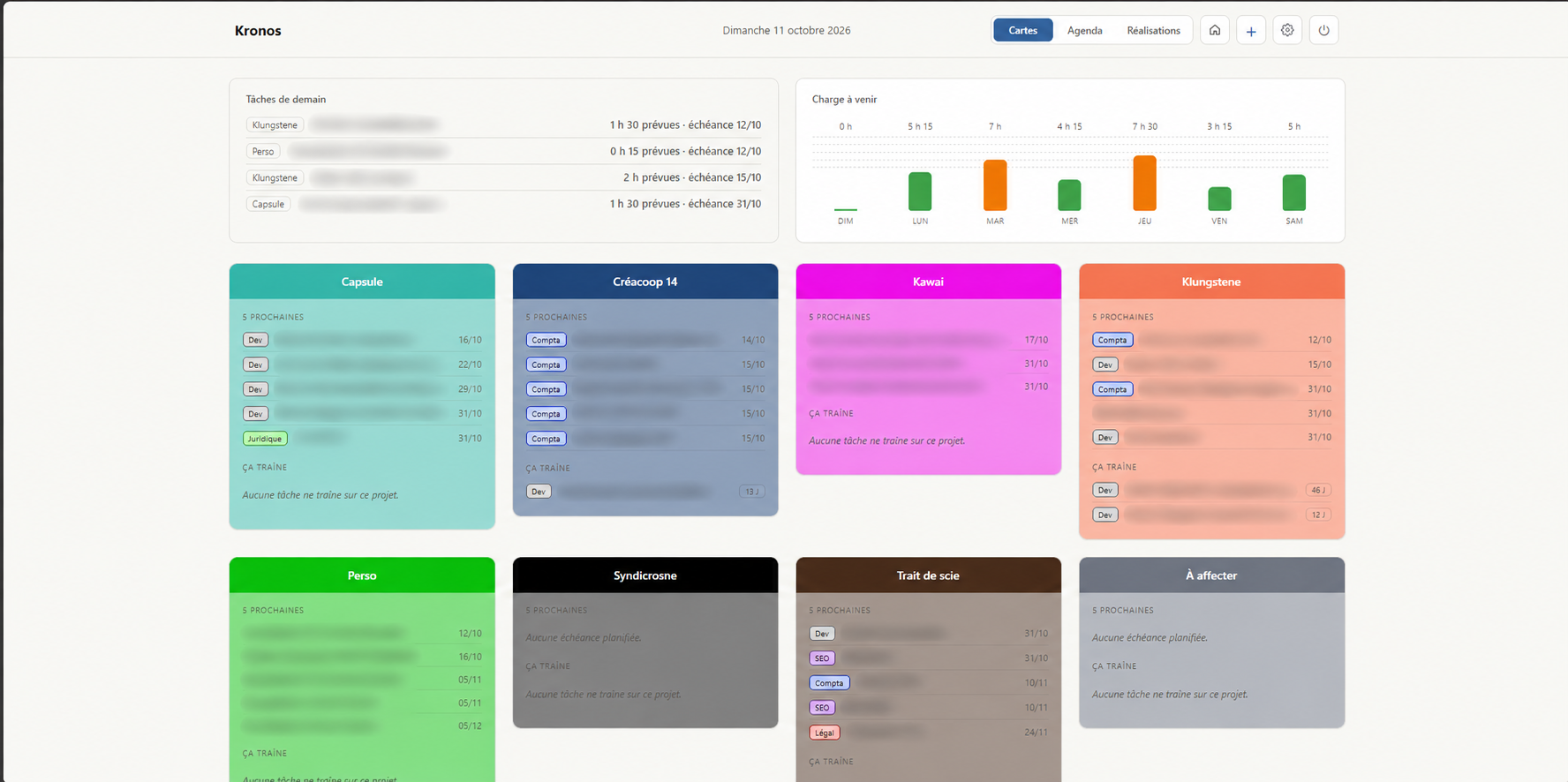Go to the home view via house icon
This screenshot has width=1568, height=782.
(x=1215, y=30)
